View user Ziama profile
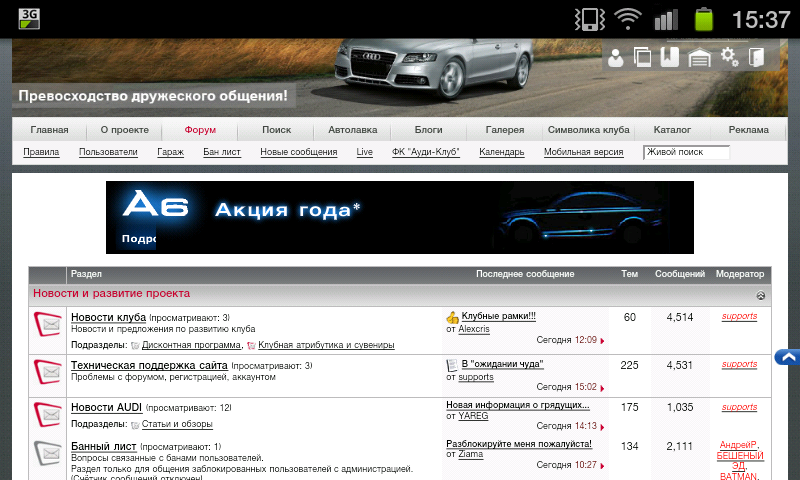 click(470, 454)
